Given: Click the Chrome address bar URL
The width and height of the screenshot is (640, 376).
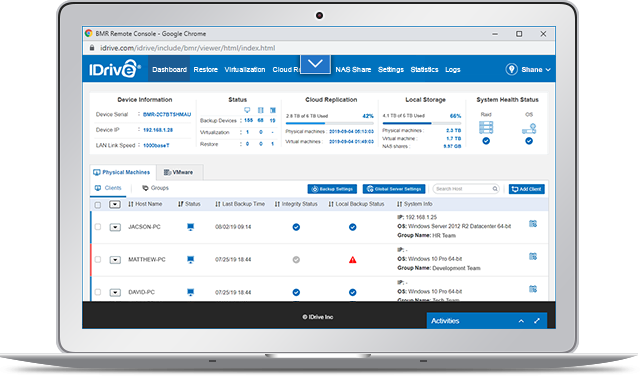Looking at the screenshot, I should [x=188, y=48].
